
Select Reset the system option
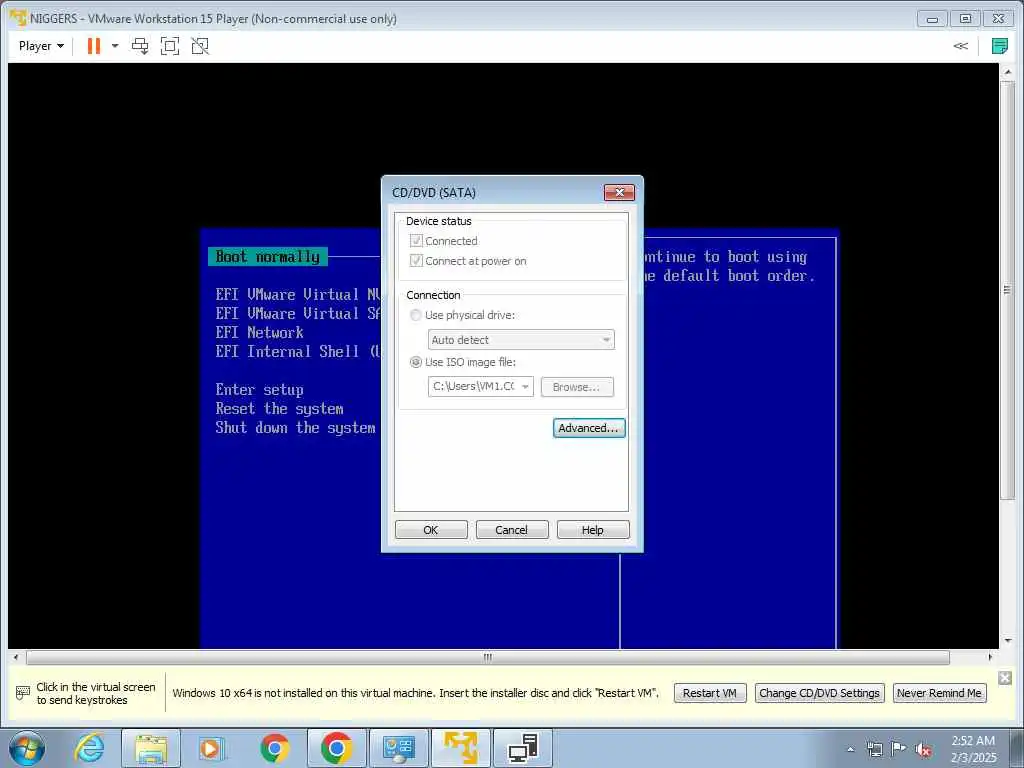coord(280,409)
